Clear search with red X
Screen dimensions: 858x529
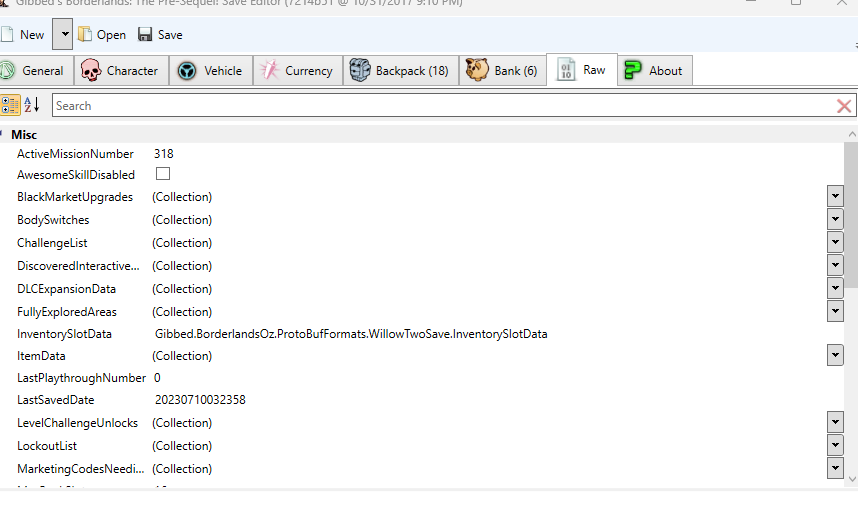844,106
